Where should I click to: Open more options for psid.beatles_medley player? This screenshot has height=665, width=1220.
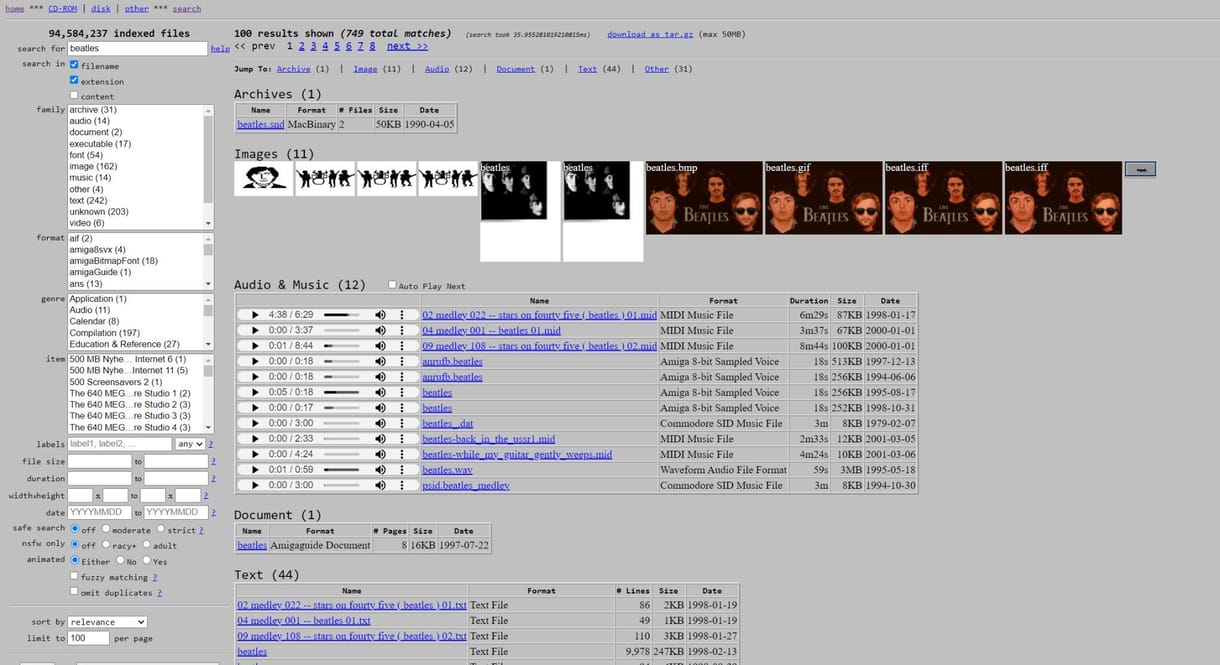coord(402,485)
